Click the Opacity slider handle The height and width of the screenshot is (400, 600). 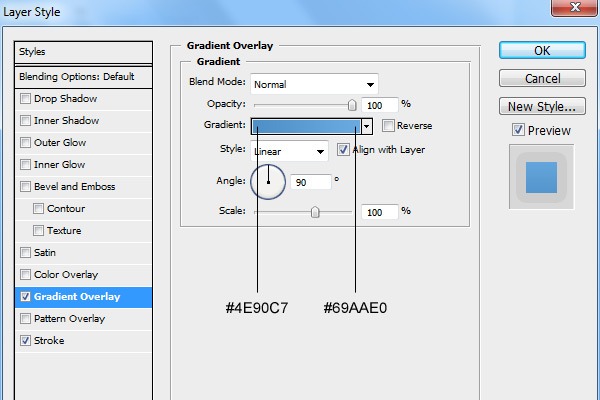click(x=352, y=105)
